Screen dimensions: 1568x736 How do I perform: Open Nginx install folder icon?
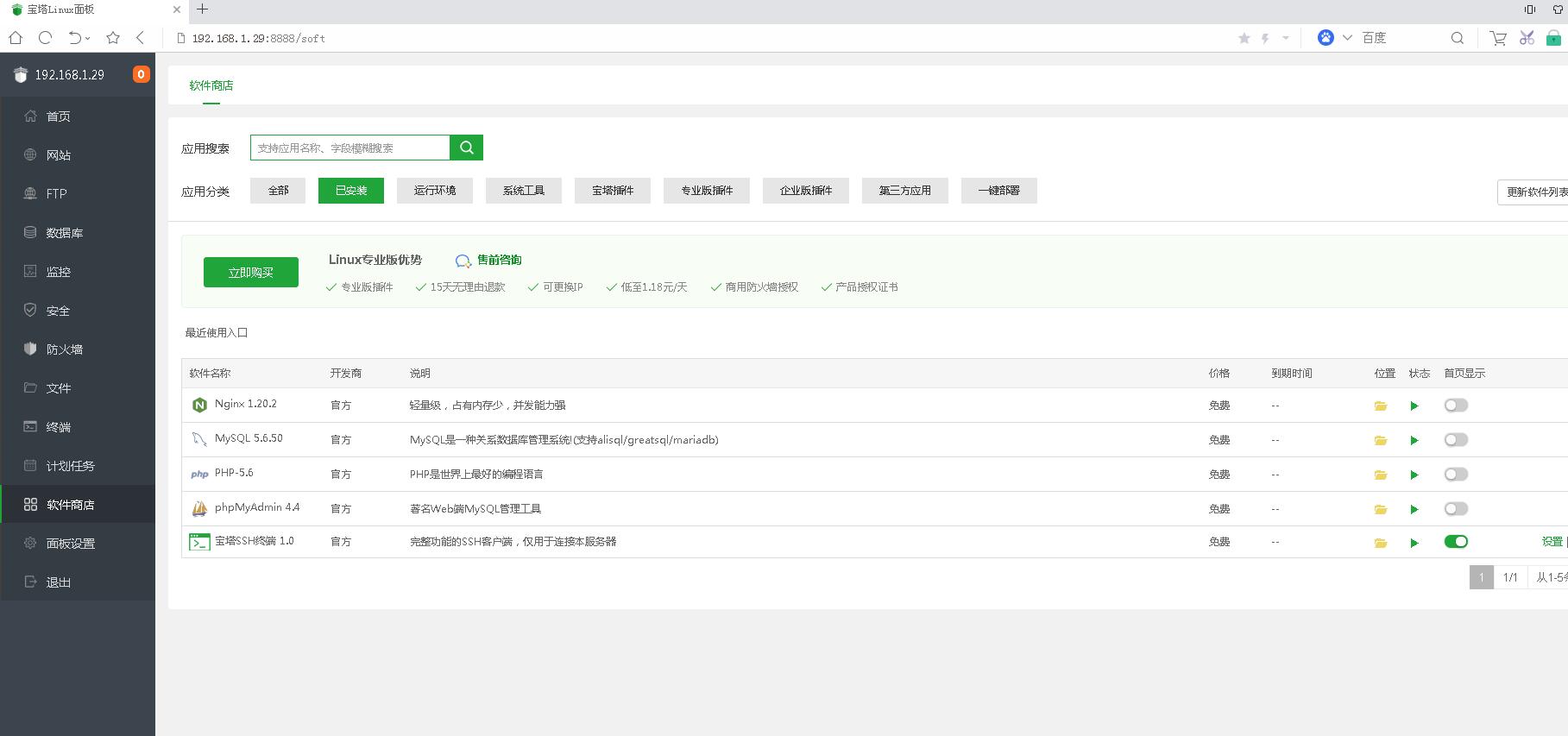point(1381,406)
